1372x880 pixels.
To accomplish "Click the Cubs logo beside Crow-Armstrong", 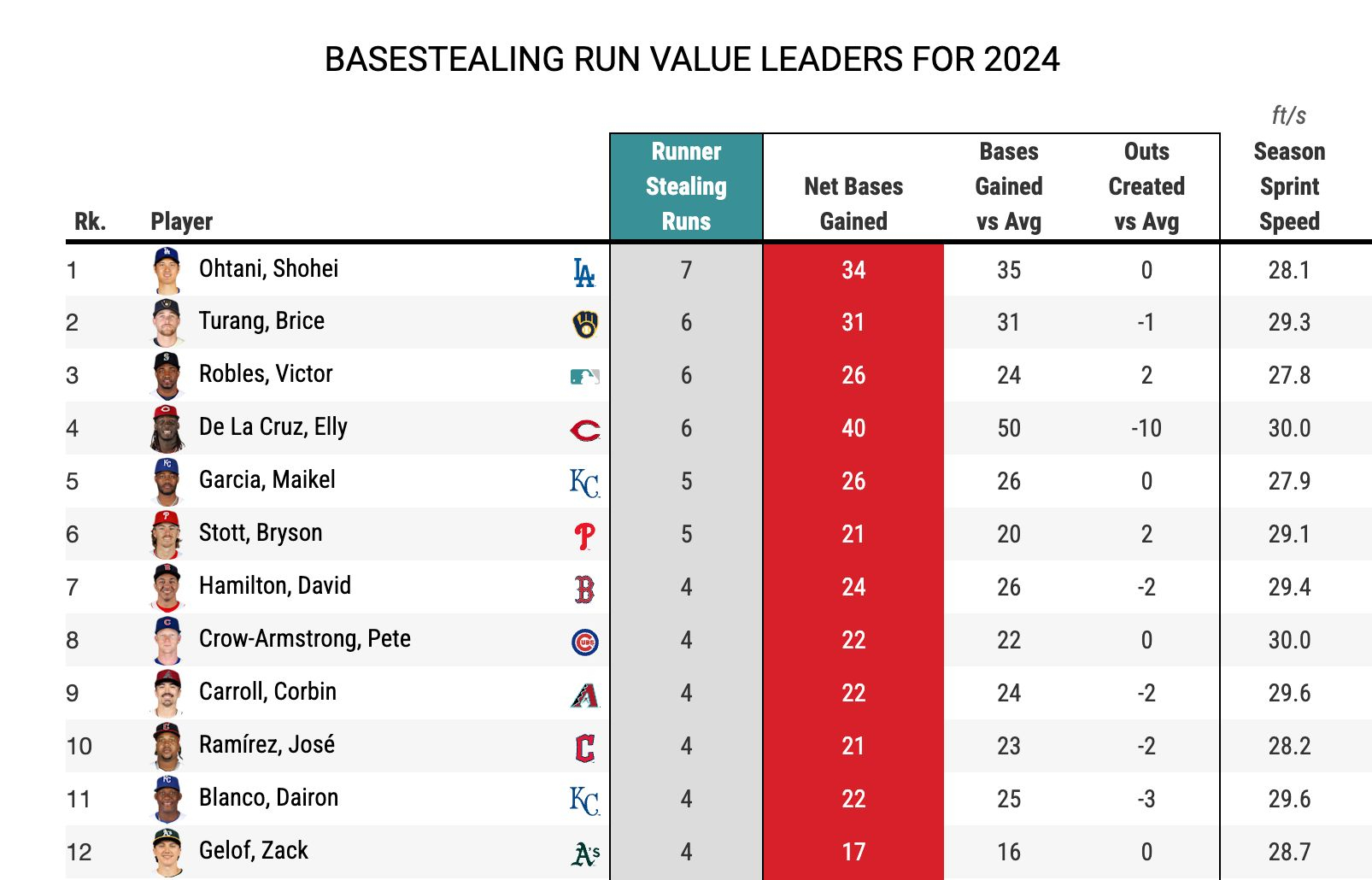I will click(585, 642).
